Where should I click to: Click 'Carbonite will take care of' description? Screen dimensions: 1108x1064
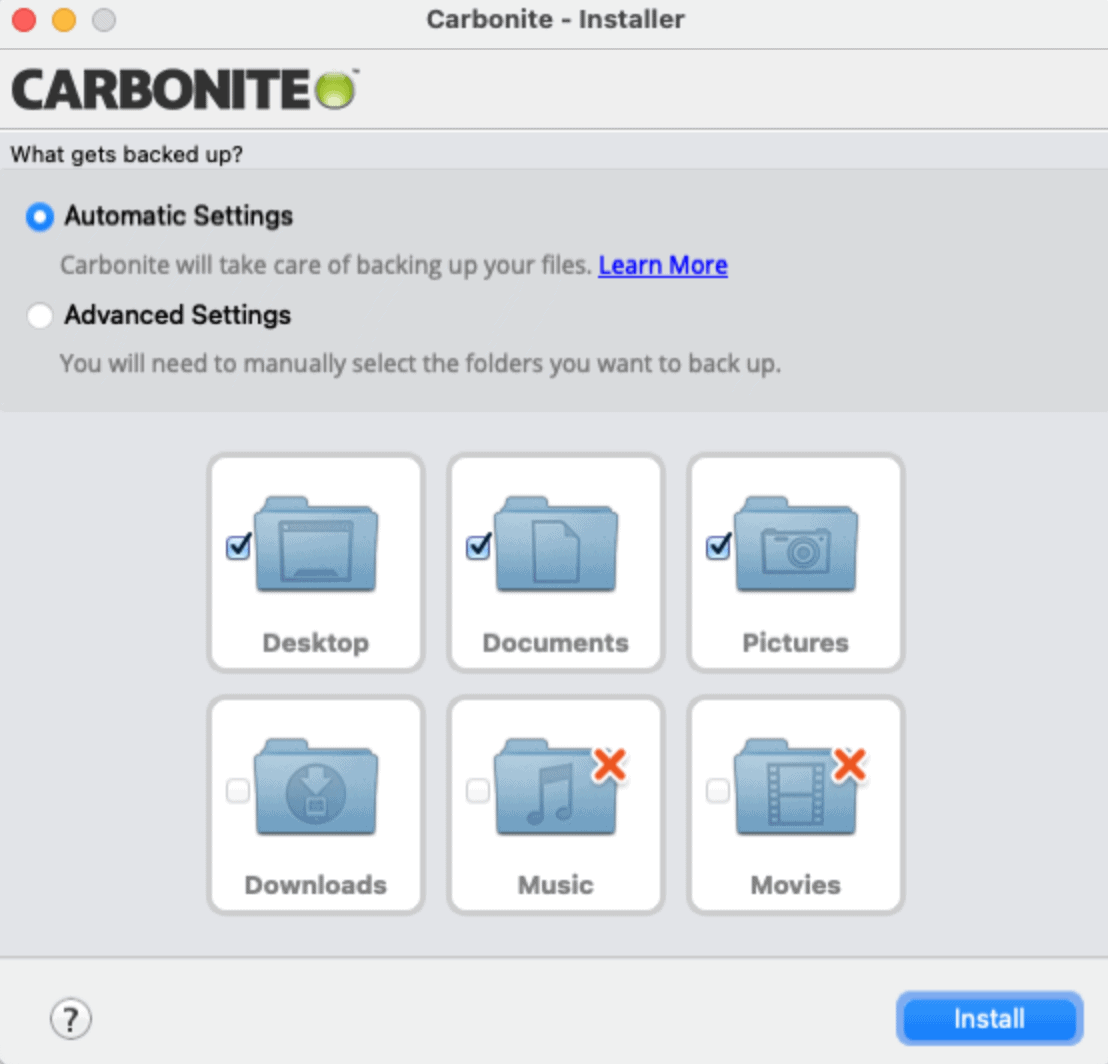click(x=326, y=266)
